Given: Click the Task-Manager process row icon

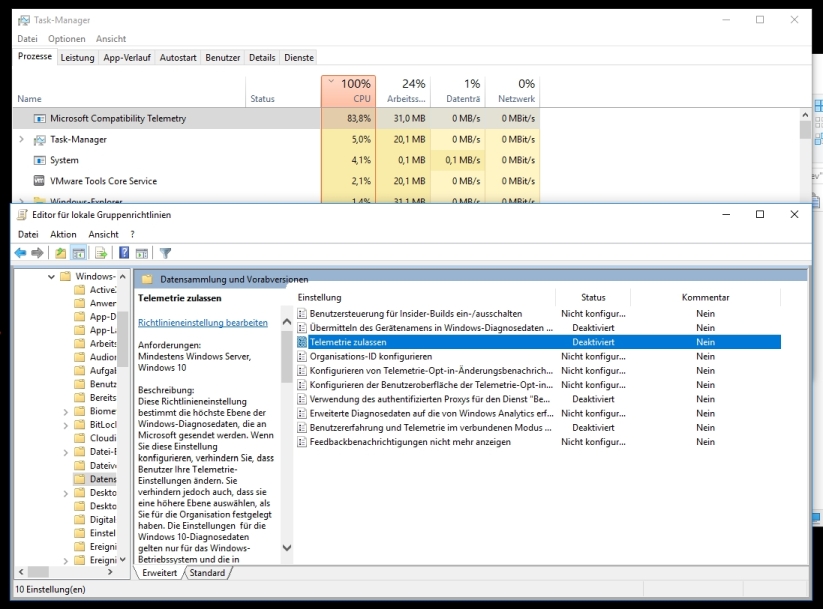Looking at the screenshot, I should click(39, 140).
